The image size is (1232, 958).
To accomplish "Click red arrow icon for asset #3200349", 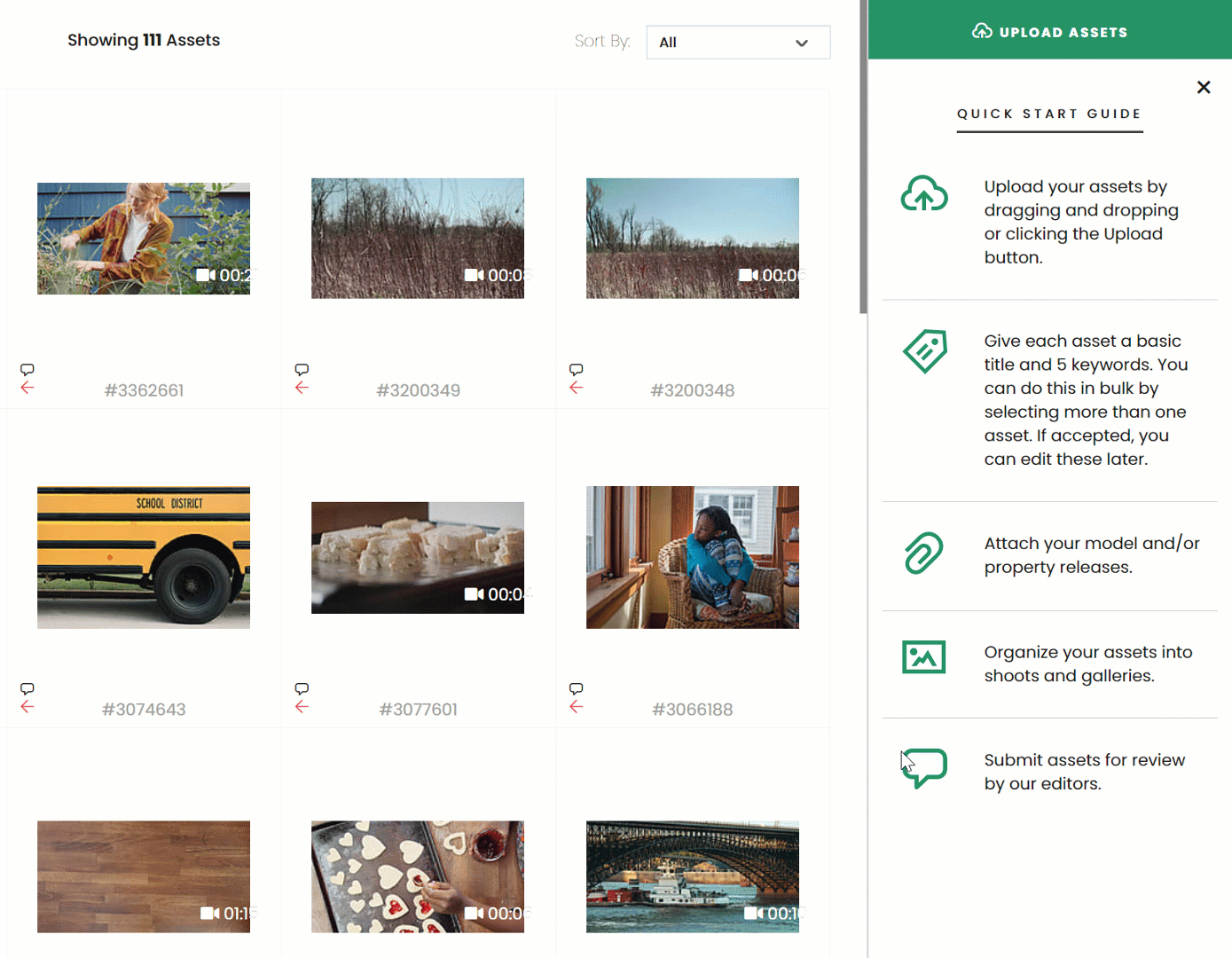I will [x=302, y=388].
